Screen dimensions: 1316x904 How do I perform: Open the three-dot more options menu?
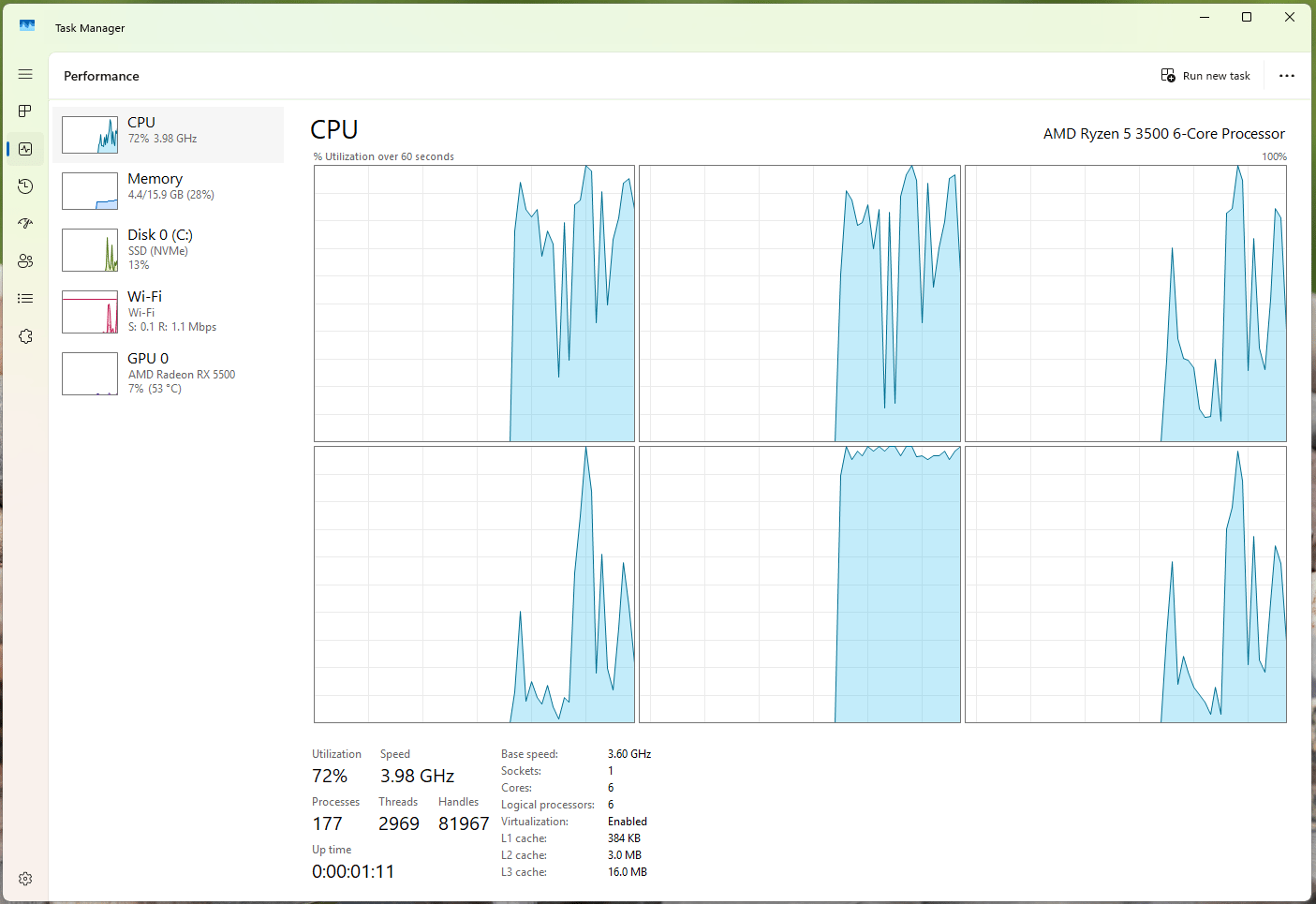1287,76
